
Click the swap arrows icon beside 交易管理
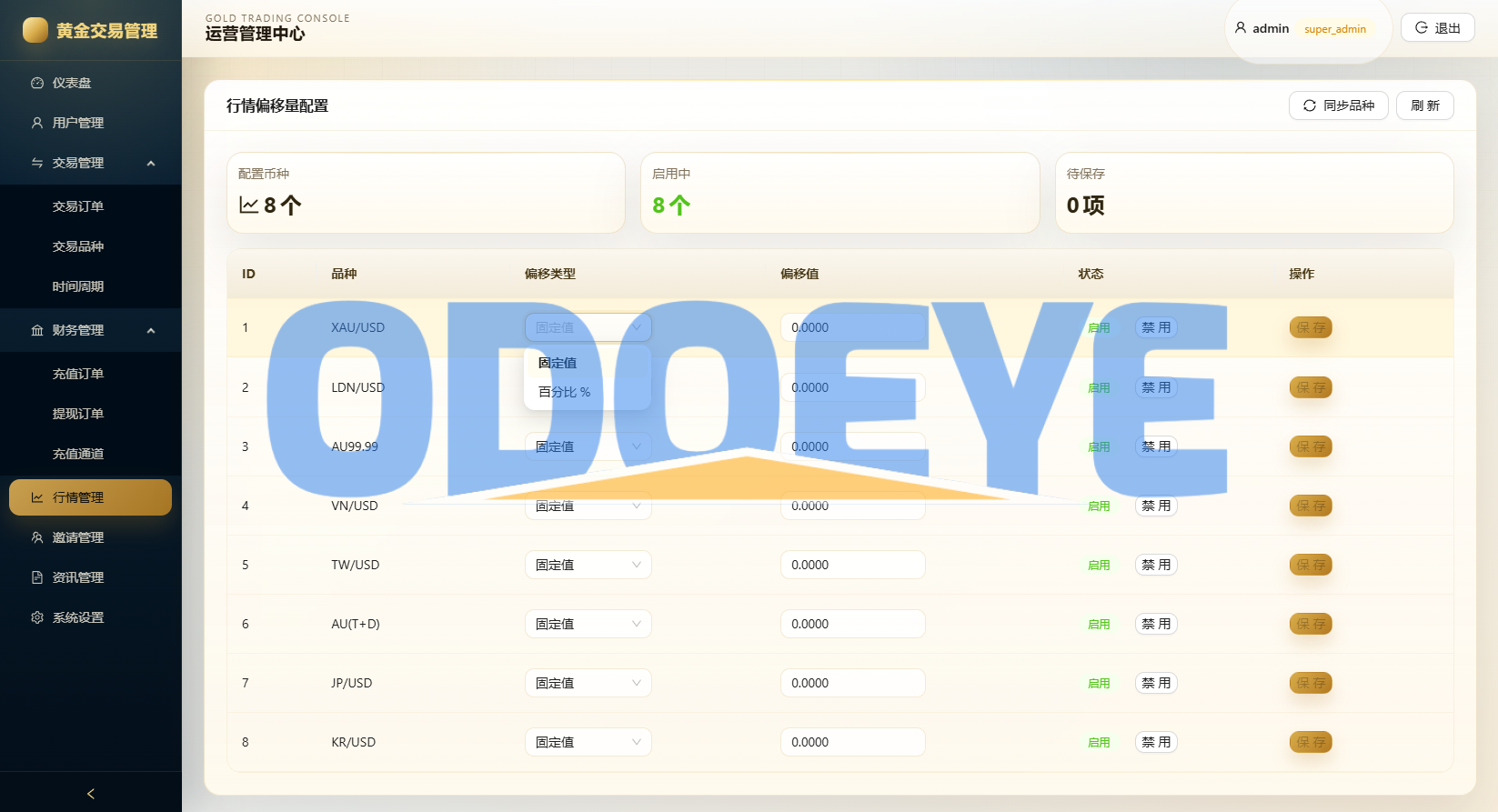click(37, 163)
